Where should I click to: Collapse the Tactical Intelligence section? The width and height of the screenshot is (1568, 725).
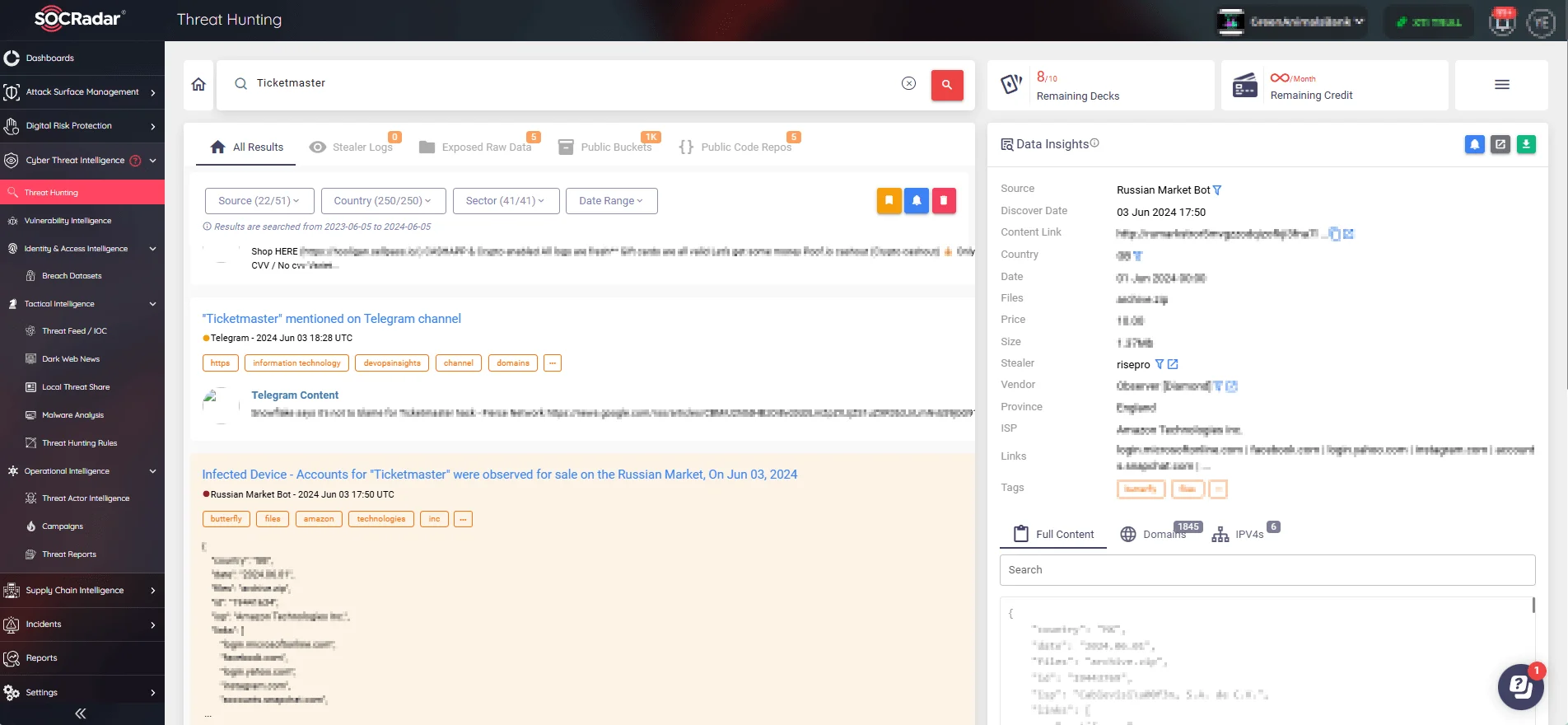pos(152,304)
